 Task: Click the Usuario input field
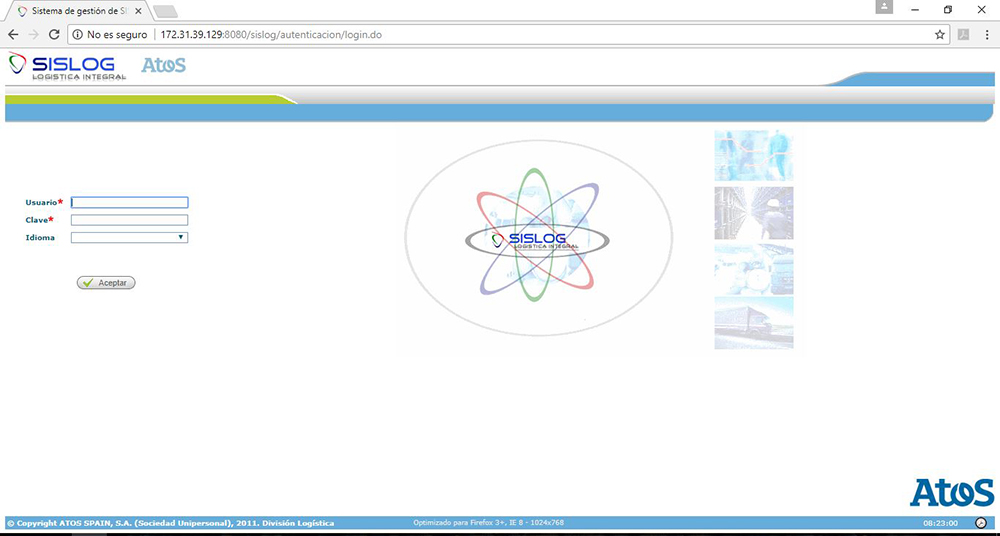[129, 202]
